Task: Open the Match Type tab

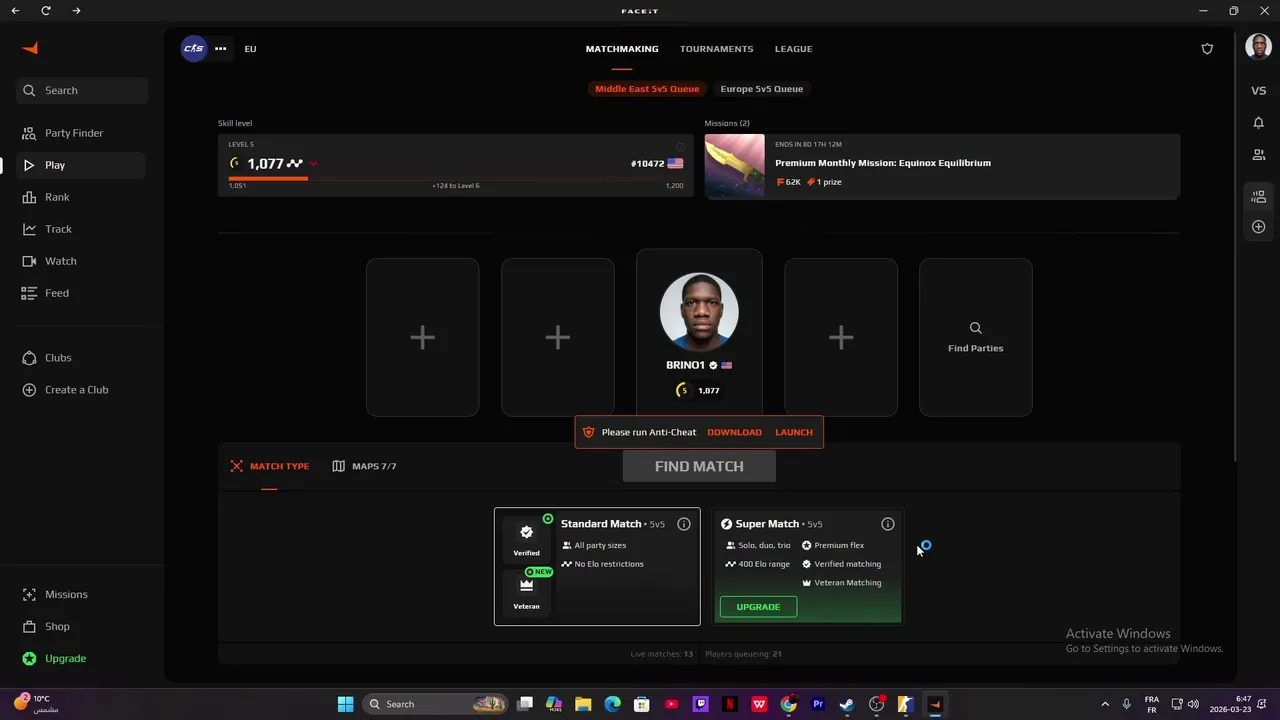Action: tap(270, 466)
